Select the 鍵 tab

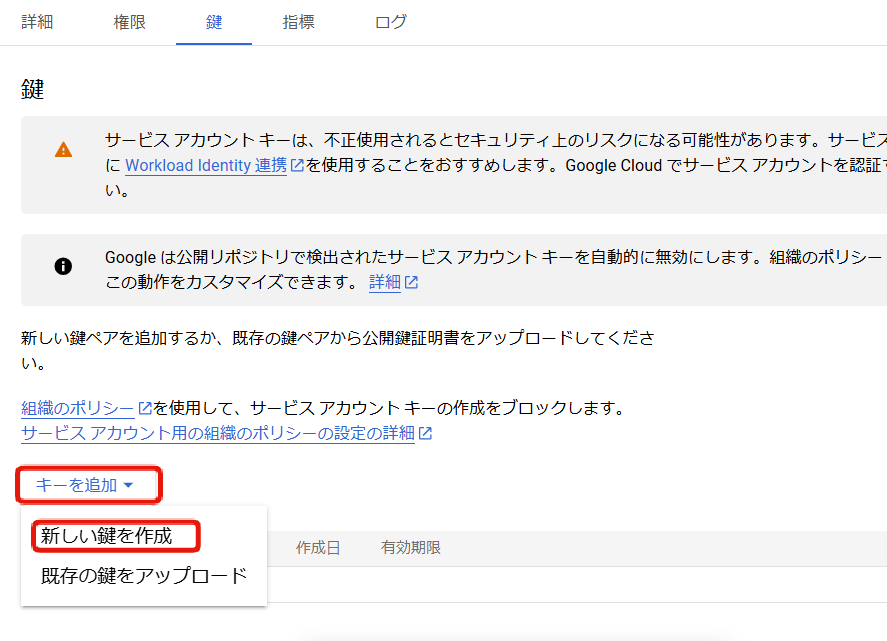point(214,22)
